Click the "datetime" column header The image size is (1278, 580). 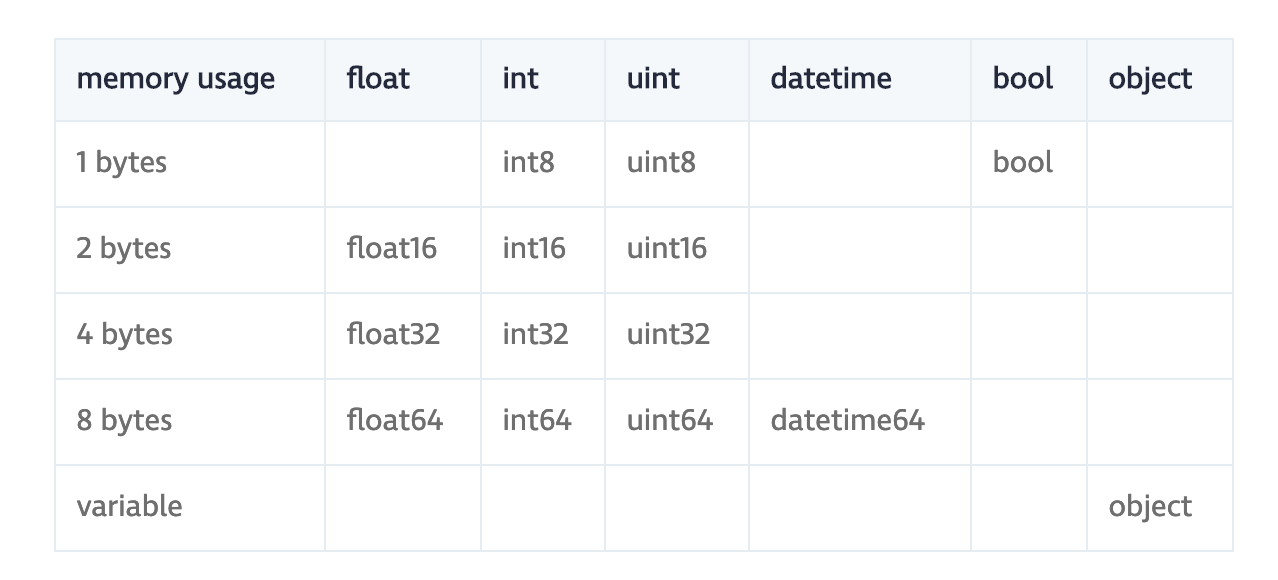(830, 79)
